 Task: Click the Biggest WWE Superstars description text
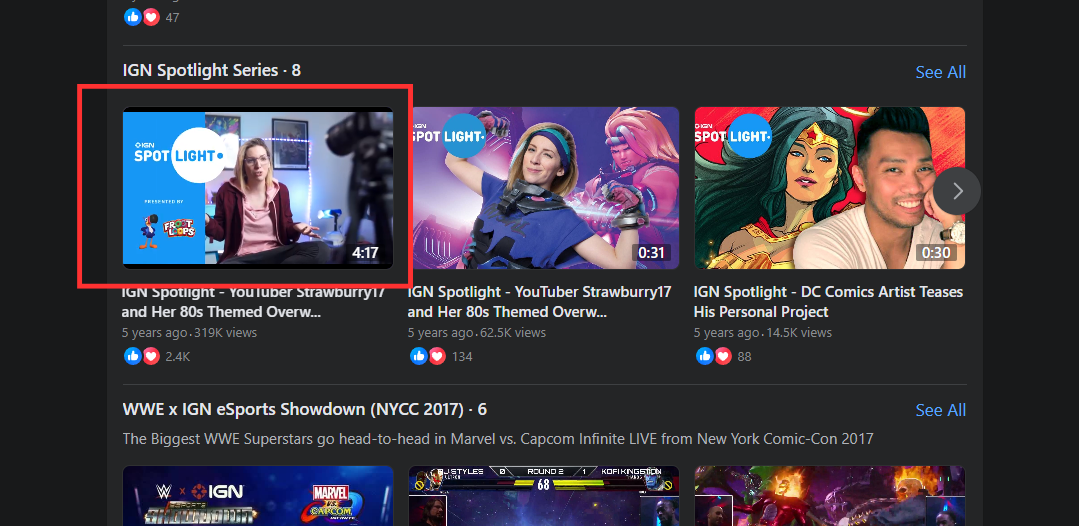pos(498,439)
